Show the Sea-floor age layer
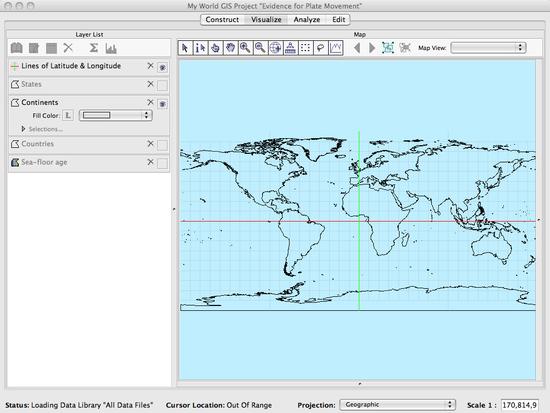550x413 pixels. pos(162,163)
